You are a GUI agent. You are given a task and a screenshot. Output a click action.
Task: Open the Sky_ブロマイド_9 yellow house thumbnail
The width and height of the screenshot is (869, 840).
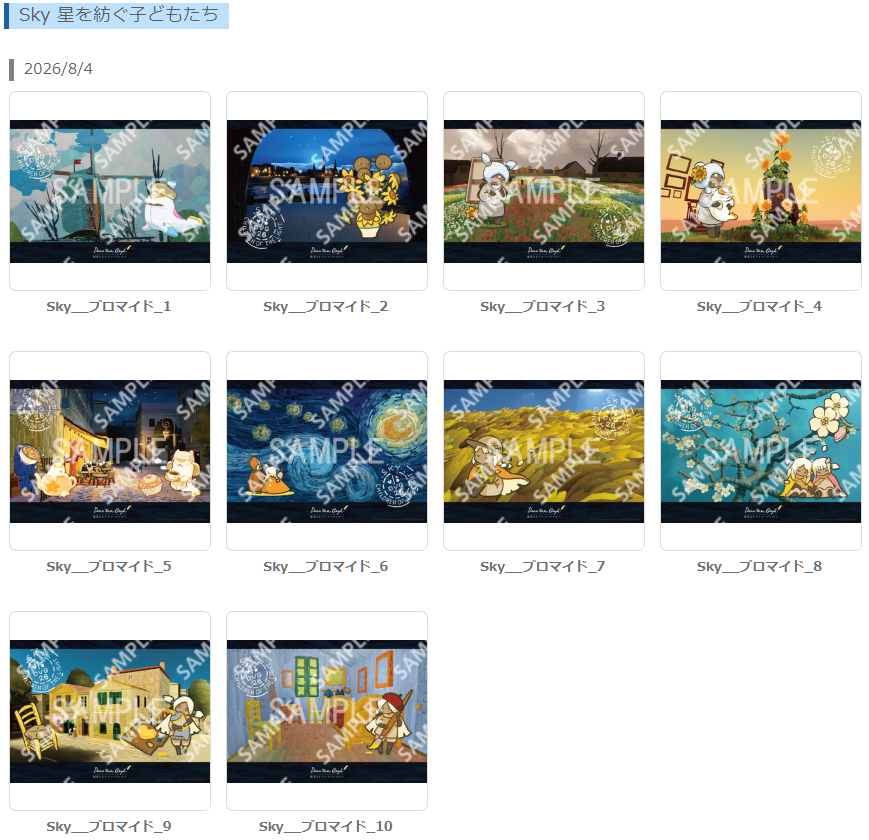coord(110,711)
